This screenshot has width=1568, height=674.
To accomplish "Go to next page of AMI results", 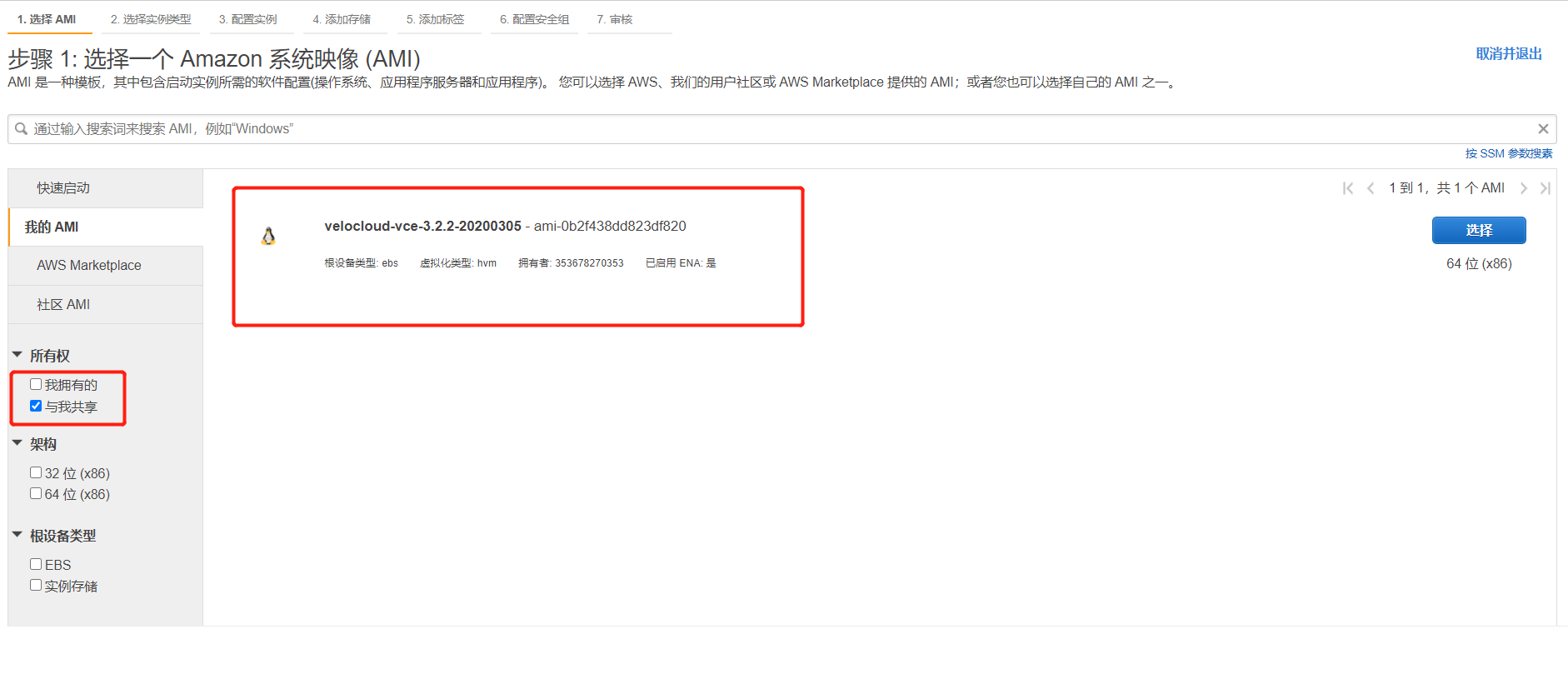I will point(1523,188).
